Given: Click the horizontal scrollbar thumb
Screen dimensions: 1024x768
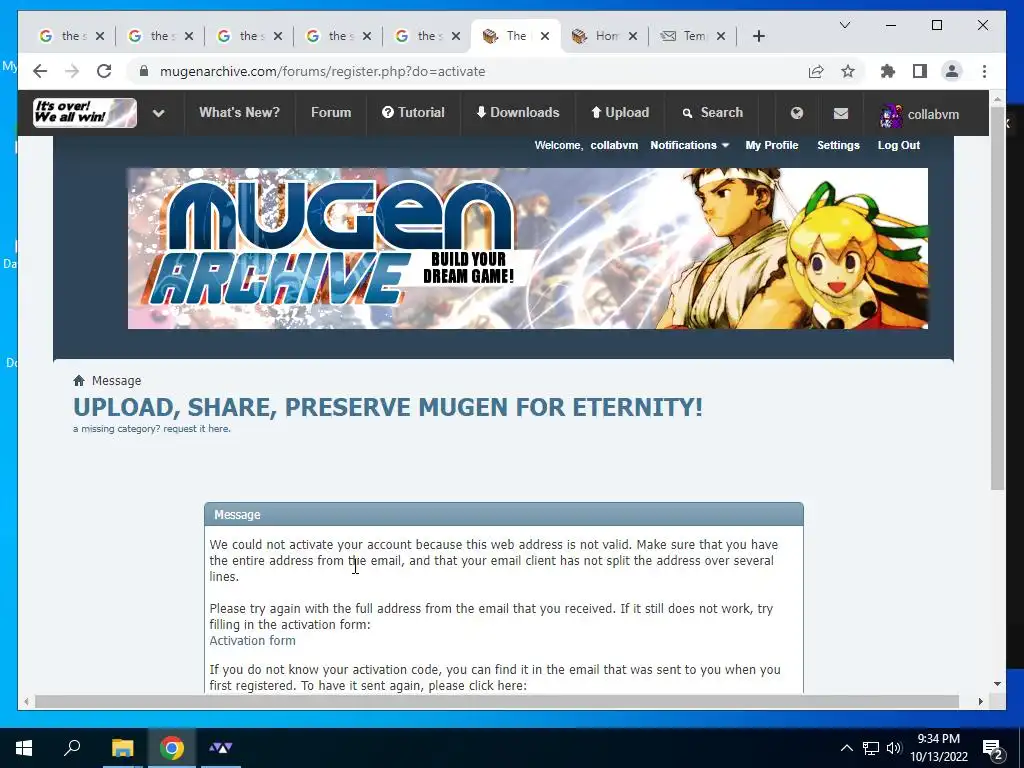Looking at the screenshot, I should pyautogui.click(x=496, y=701).
